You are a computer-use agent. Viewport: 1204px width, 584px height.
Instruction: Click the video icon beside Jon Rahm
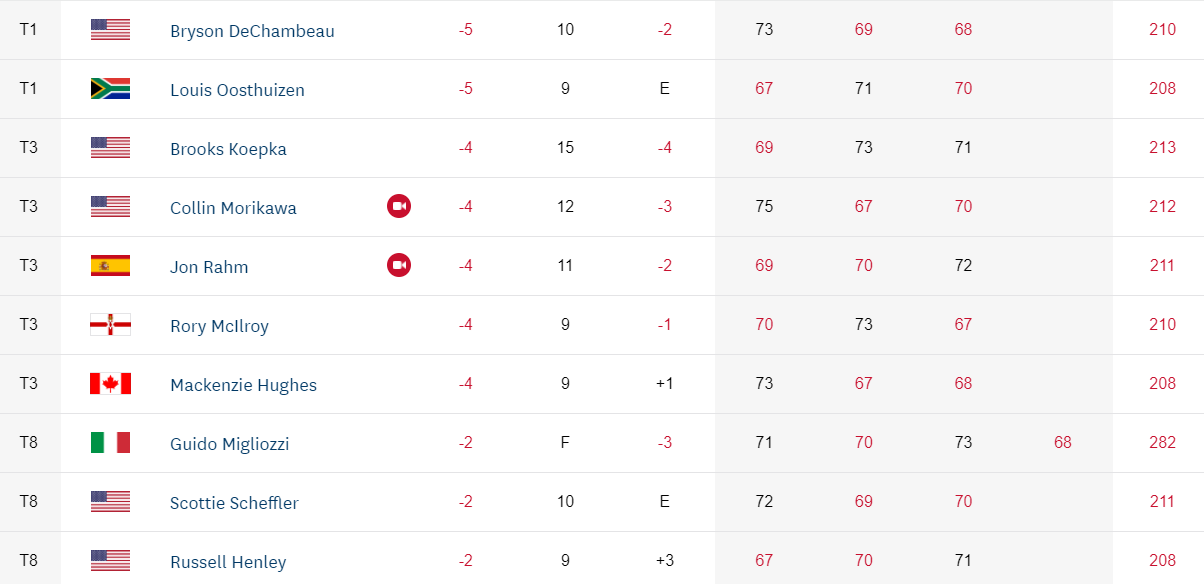[x=399, y=266]
